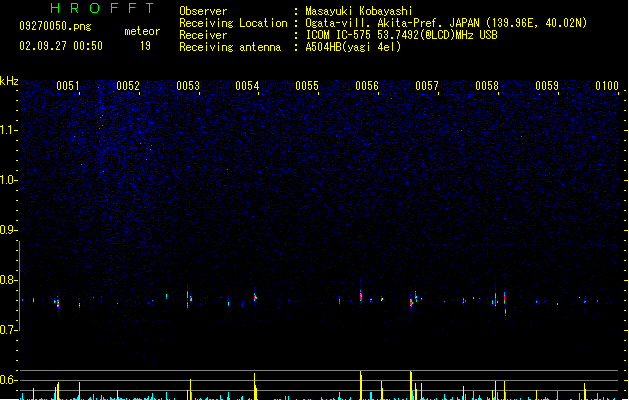Click the 0.8 kHz axis label
This screenshot has height=400, width=629.
9,280
